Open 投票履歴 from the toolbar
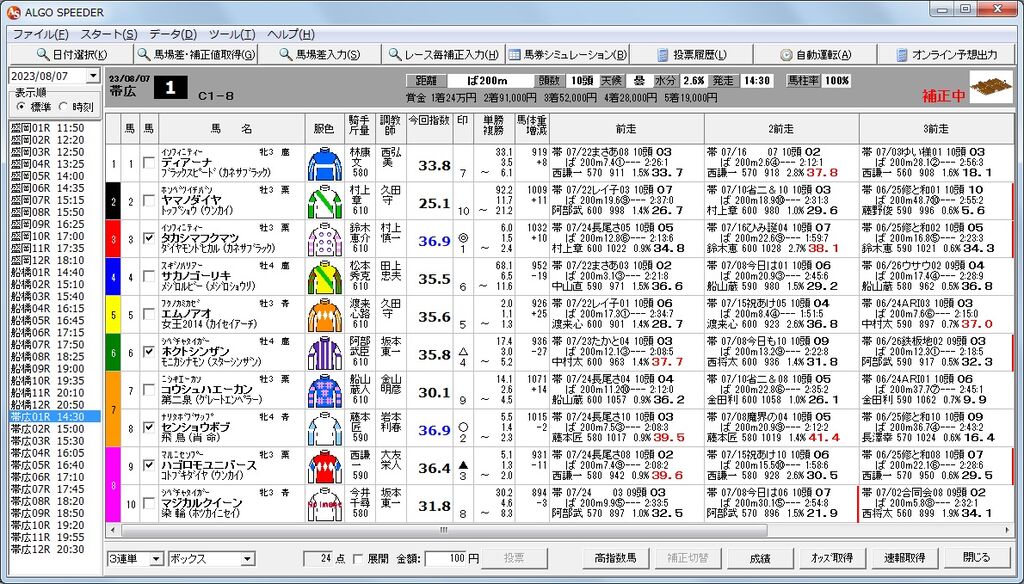This screenshot has height=584, width=1024. (691, 54)
